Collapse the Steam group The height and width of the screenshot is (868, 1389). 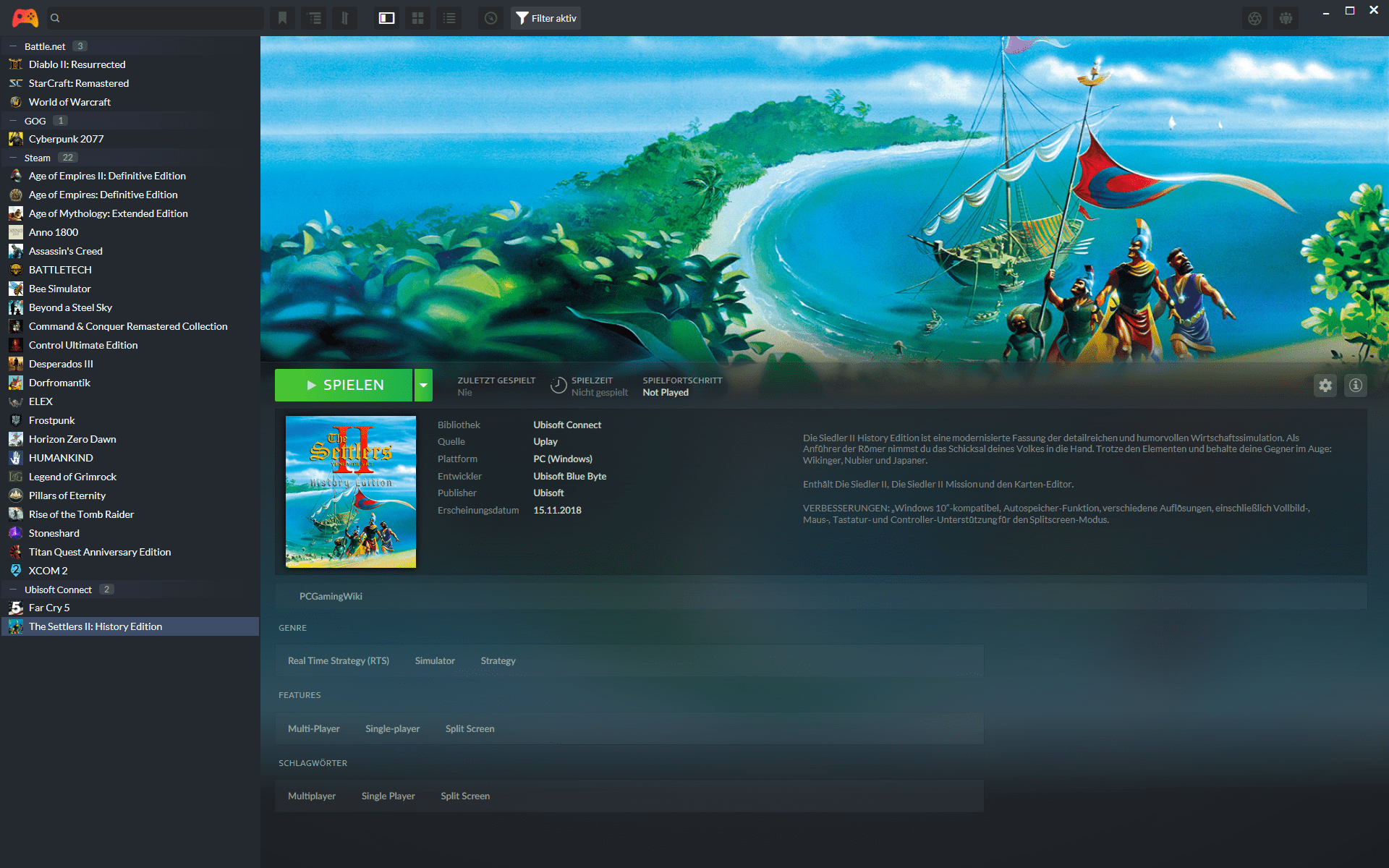pyautogui.click(x=13, y=158)
